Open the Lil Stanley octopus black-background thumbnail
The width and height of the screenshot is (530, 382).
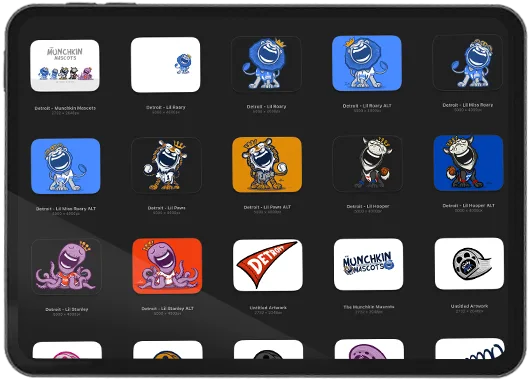point(66,267)
